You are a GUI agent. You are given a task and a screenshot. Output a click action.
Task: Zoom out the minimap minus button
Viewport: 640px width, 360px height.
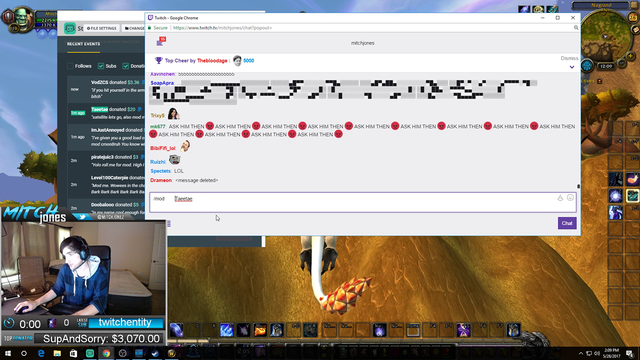(622, 63)
